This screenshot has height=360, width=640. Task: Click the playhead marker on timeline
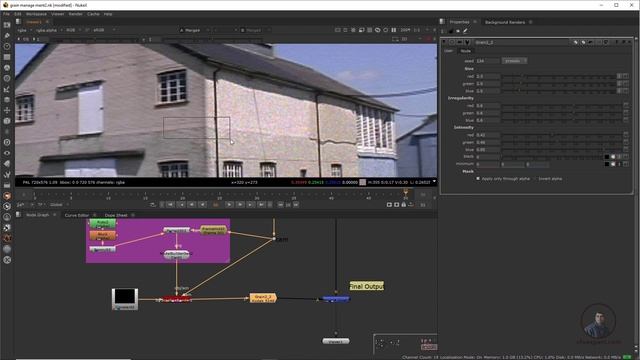pyautogui.click(x=406, y=192)
